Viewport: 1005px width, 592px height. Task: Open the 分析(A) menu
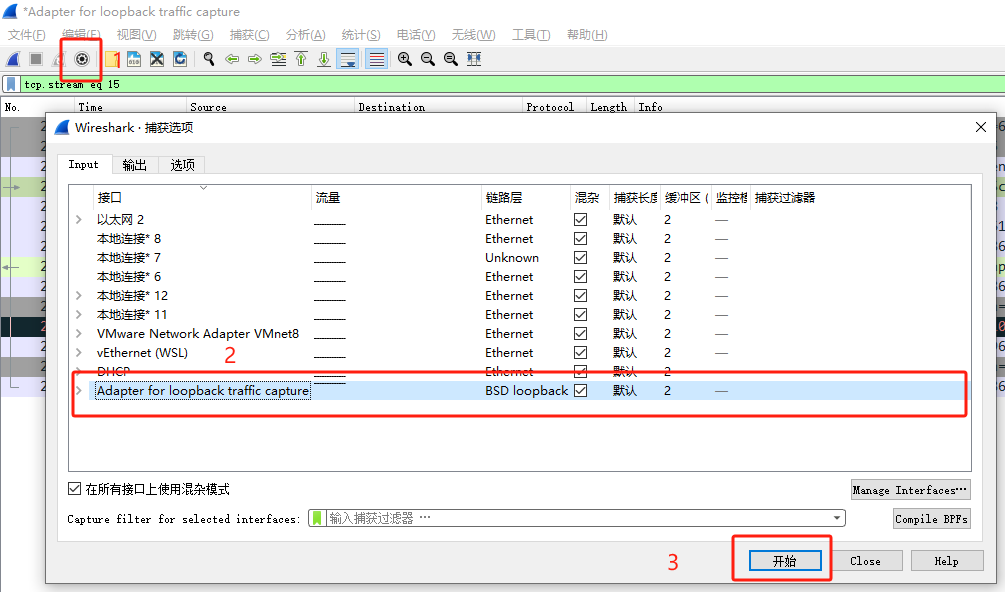pos(306,35)
